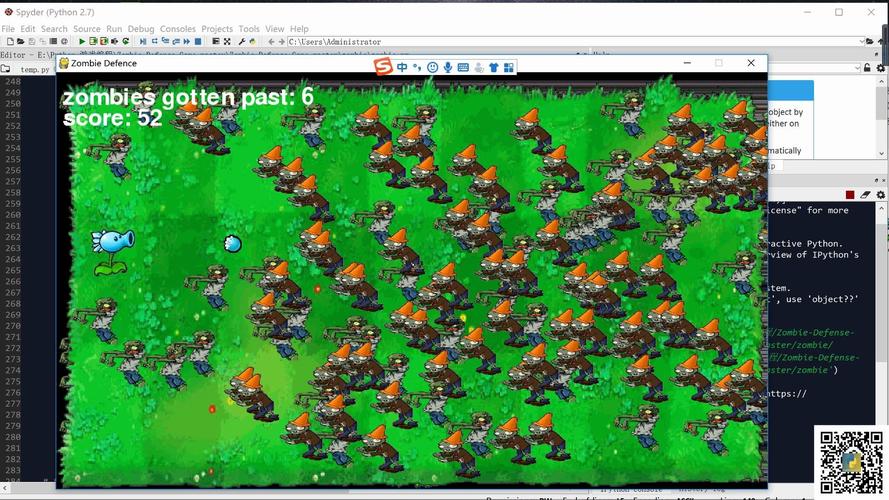Open Preferences wrench icon
Viewport: 889px width, 500px height.
pyautogui.click(x=242, y=41)
